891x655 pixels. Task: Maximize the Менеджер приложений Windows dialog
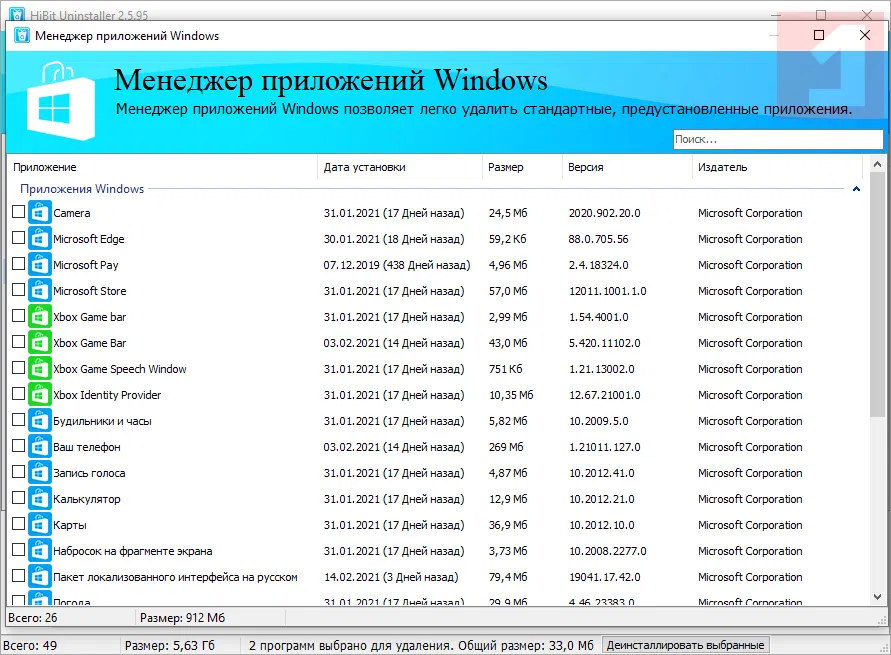click(819, 35)
